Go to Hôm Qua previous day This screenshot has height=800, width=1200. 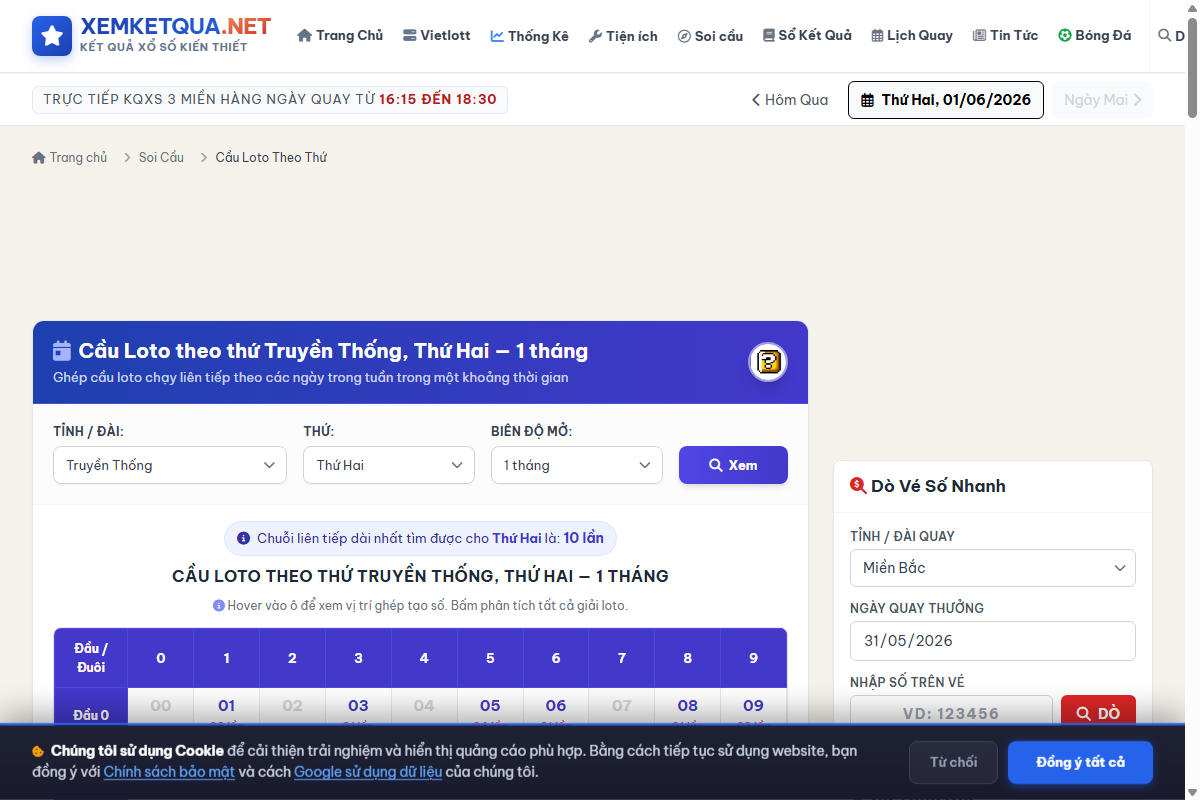click(790, 100)
